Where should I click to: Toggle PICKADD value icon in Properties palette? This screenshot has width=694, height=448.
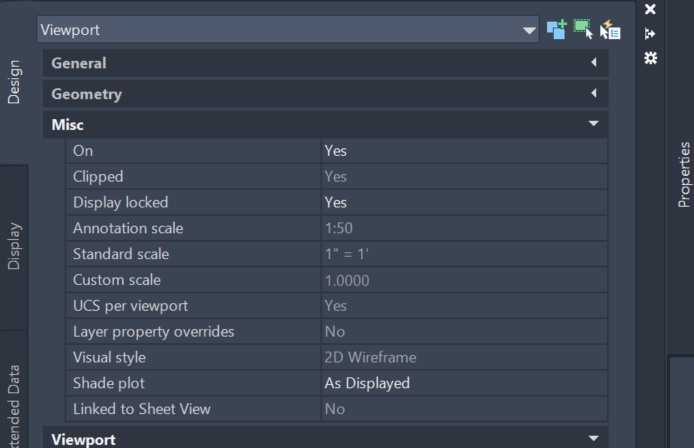[x=556, y=29]
